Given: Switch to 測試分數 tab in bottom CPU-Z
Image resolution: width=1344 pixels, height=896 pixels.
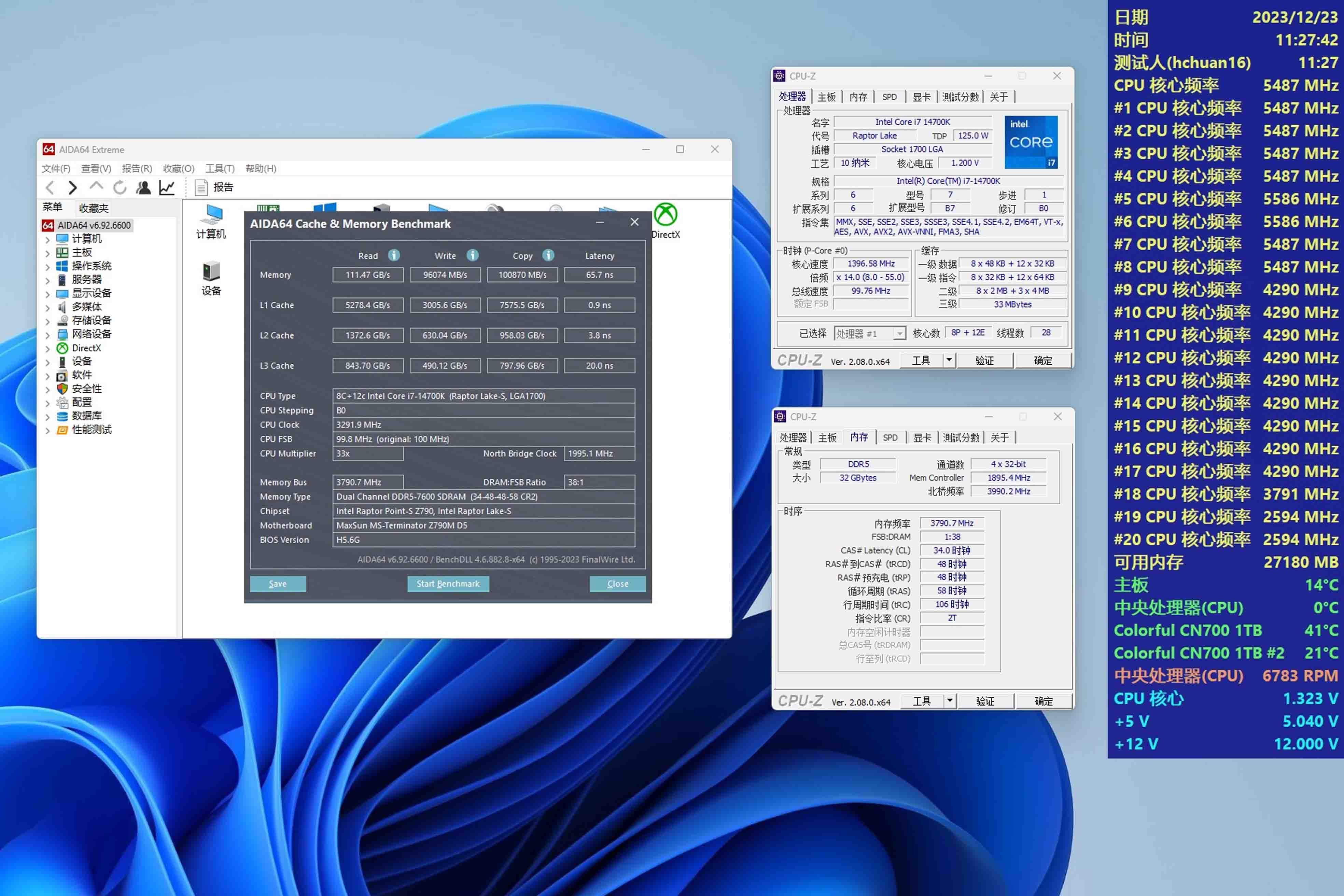Looking at the screenshot, I should pos(961,438).
